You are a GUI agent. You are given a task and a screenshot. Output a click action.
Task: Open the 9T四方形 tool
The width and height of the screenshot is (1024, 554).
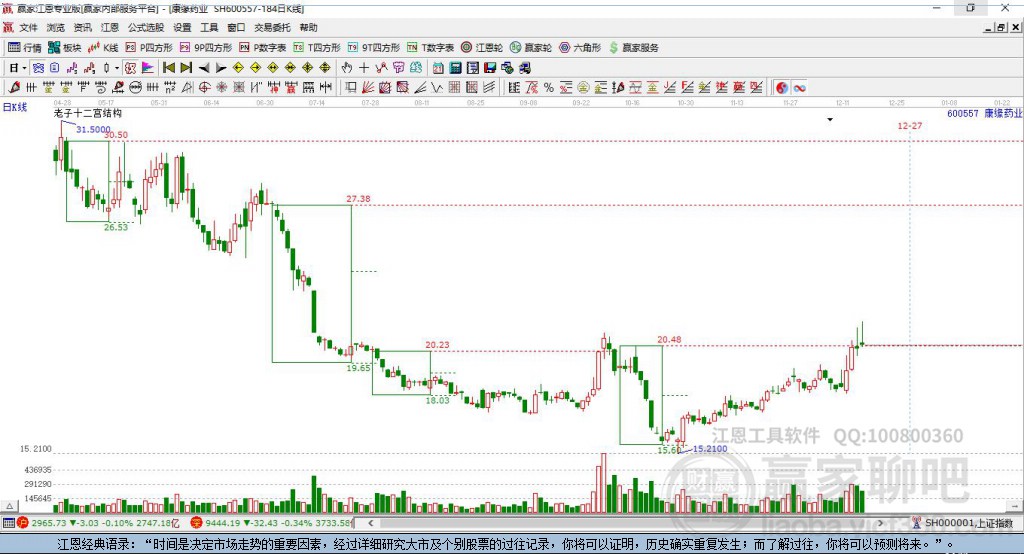374,48
